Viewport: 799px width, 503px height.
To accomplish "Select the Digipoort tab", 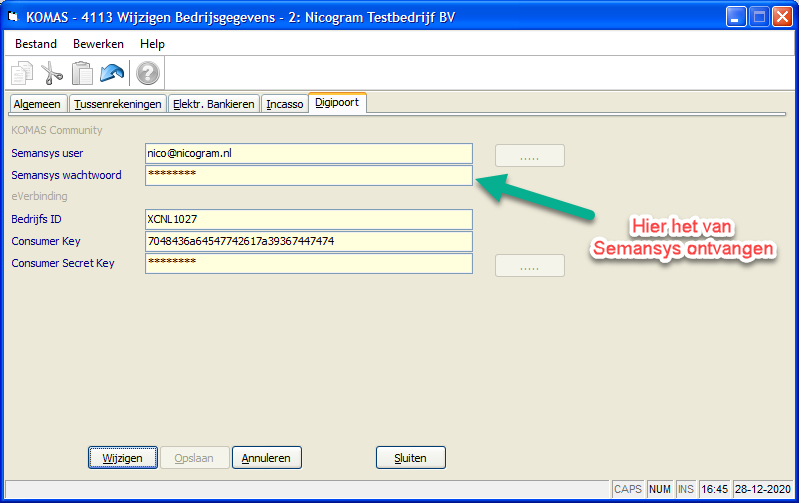I will (337, 102).
